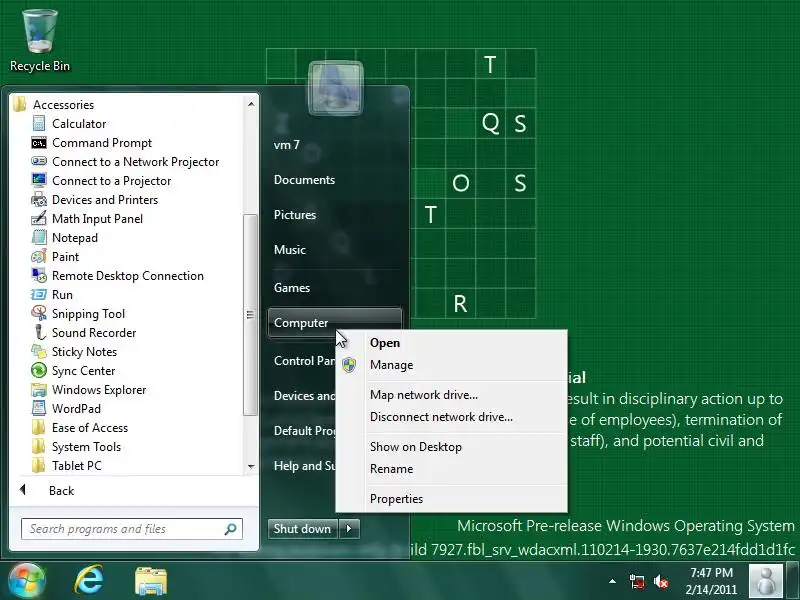Launch Internet Explorer from taskbar
The image size is (800, 600).
(x=89, y=581)
